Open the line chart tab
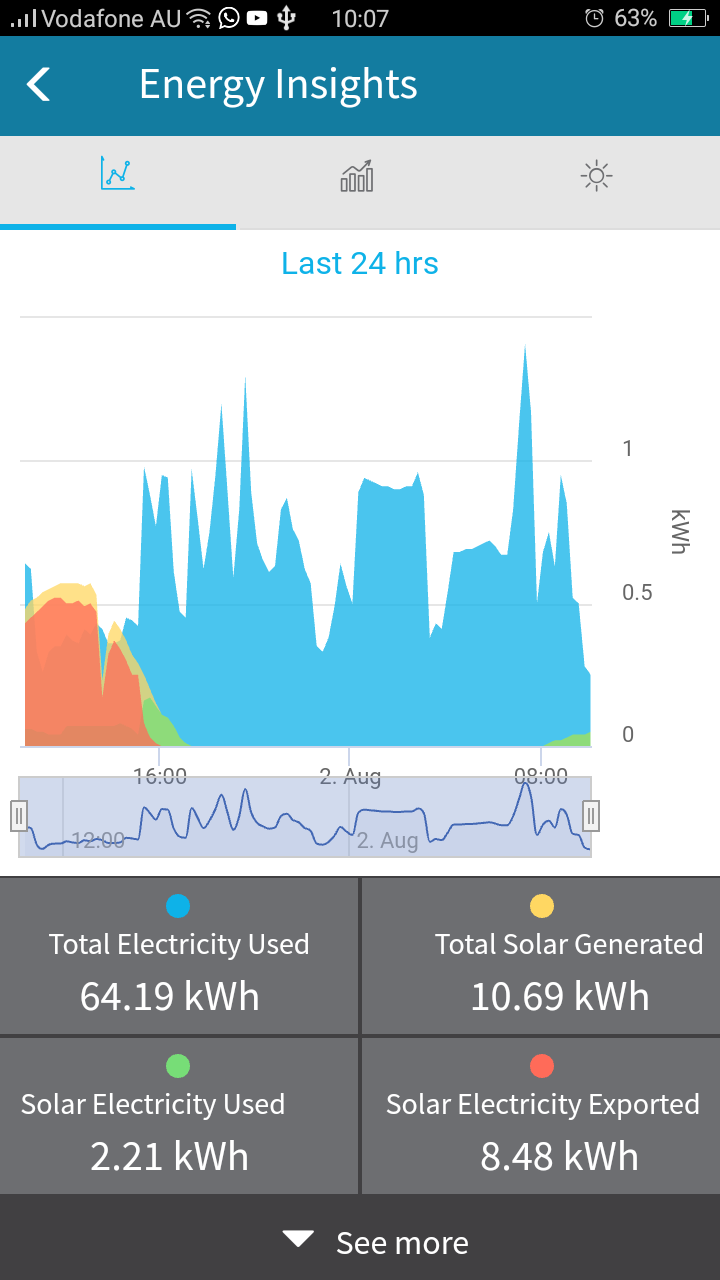This screenshot has height=1280, width=720. tap(118, 176)
